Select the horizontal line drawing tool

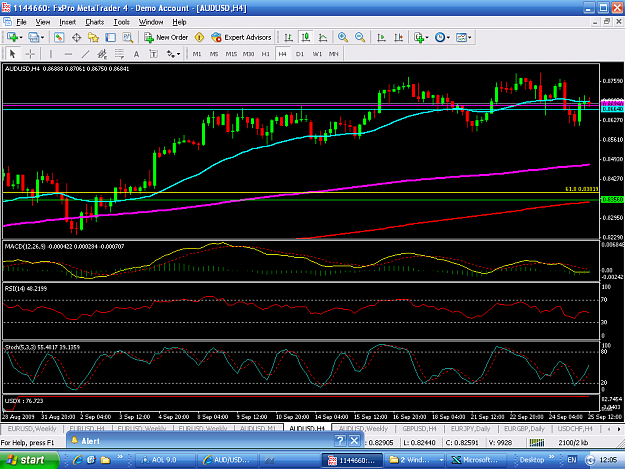click(x=68, y=54)
